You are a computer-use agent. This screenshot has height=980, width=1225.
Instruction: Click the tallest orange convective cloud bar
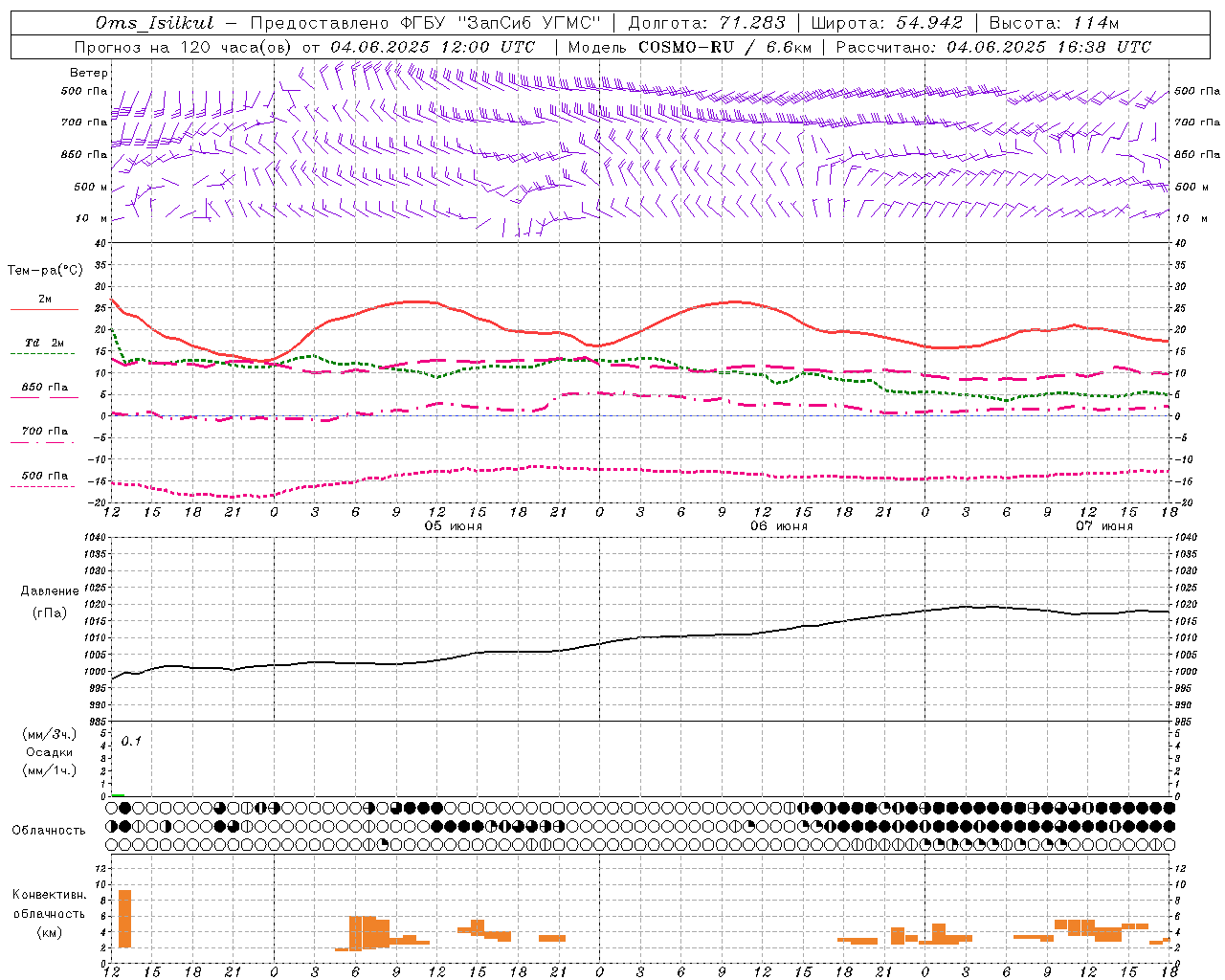124,919
